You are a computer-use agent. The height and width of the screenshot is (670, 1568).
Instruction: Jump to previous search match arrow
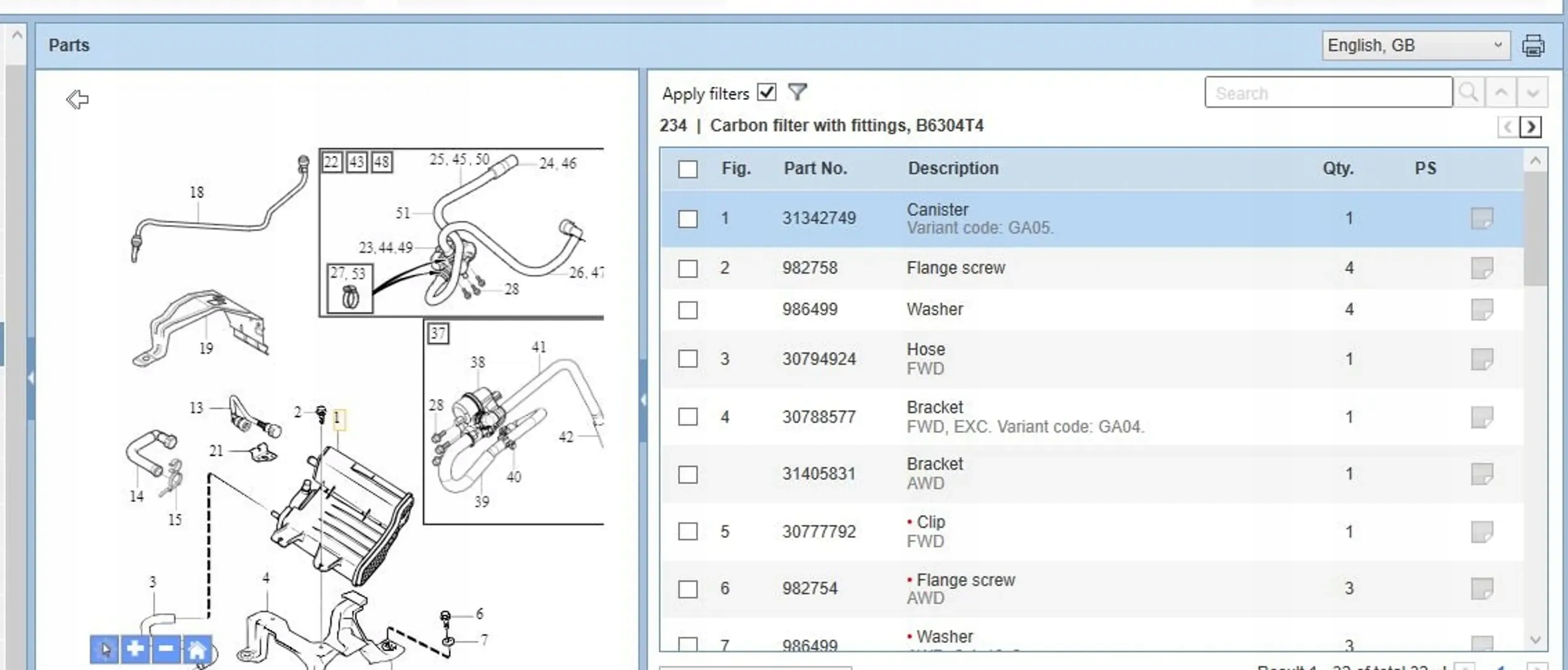click(1501, 93)
